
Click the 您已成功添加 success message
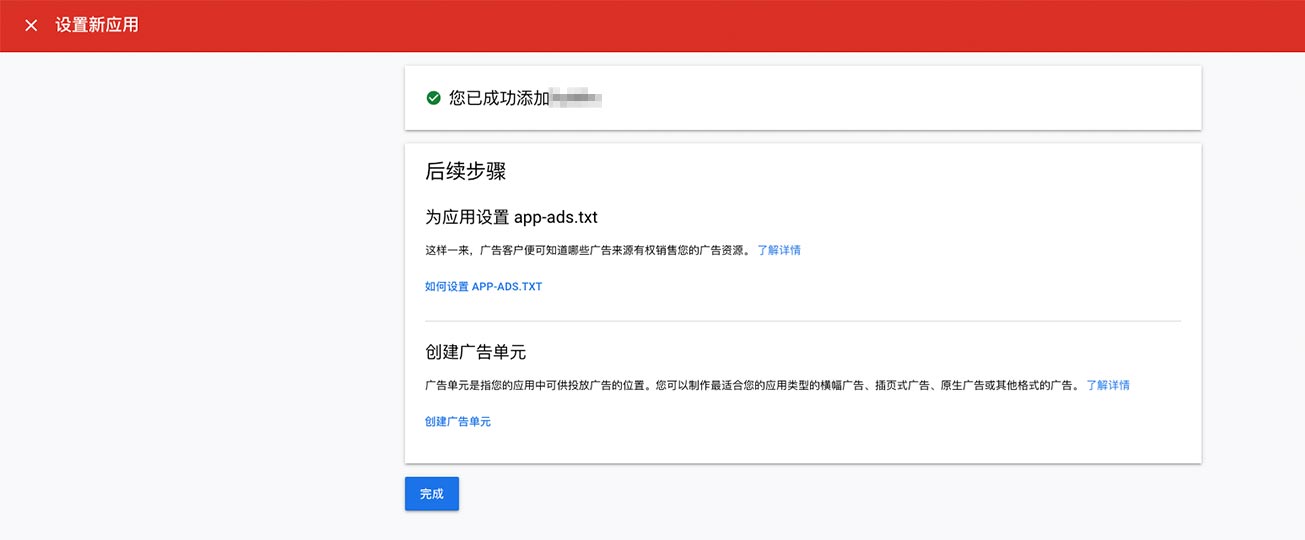(499, 98)
